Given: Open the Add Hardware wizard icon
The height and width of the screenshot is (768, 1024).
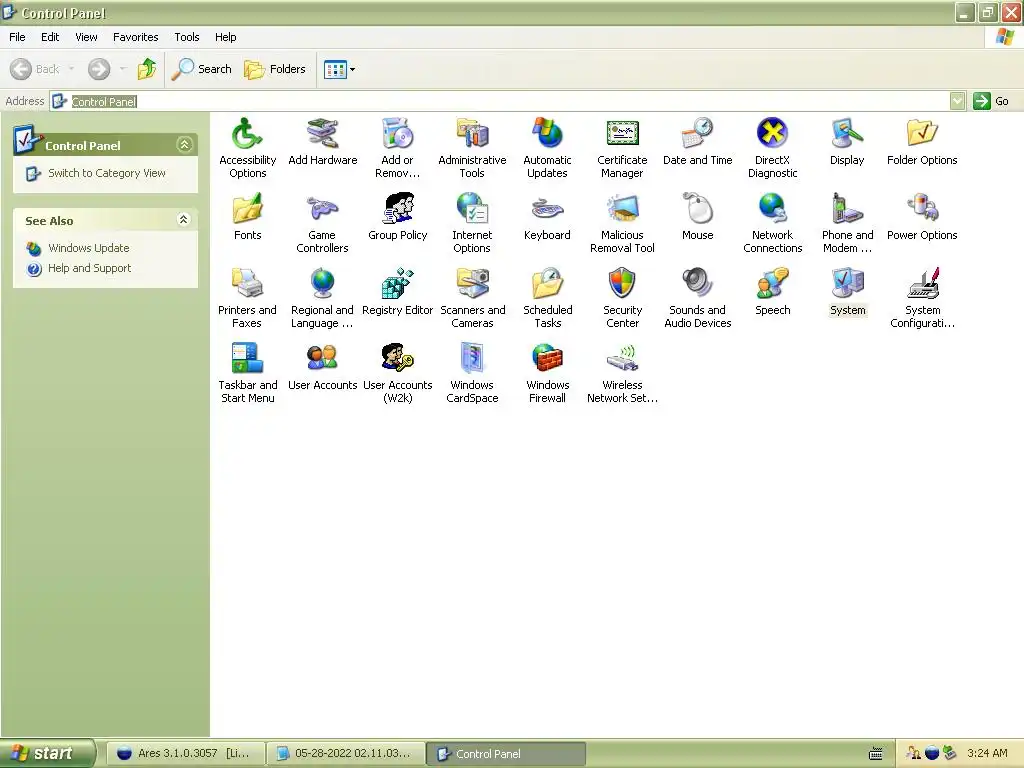Looking at the screenshot, I should [x=323, y=142].
